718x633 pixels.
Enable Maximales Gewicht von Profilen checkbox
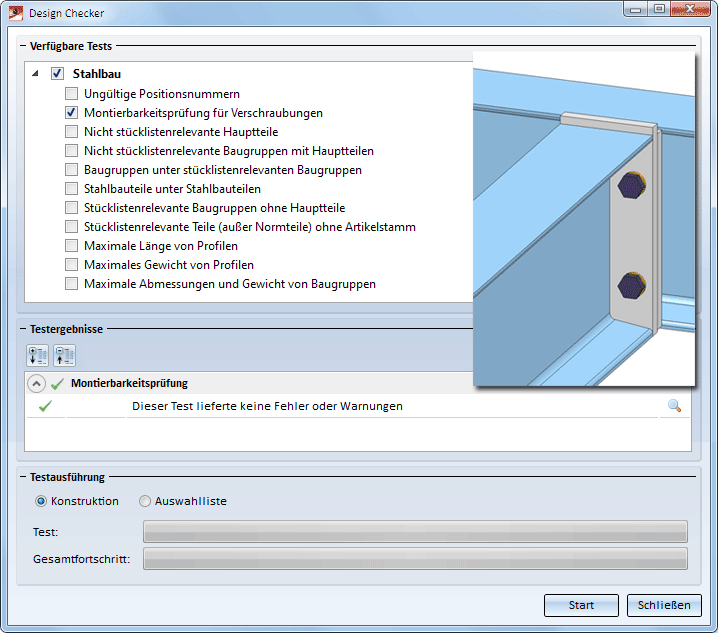71,265
